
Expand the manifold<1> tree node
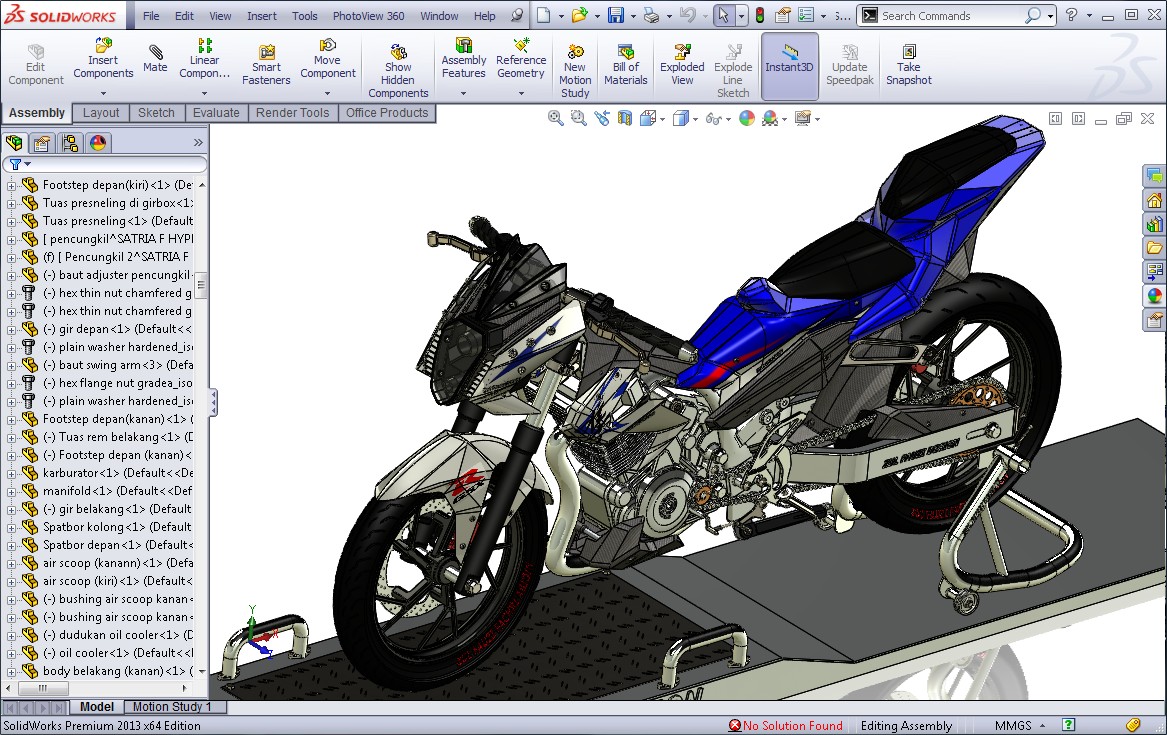10,492
